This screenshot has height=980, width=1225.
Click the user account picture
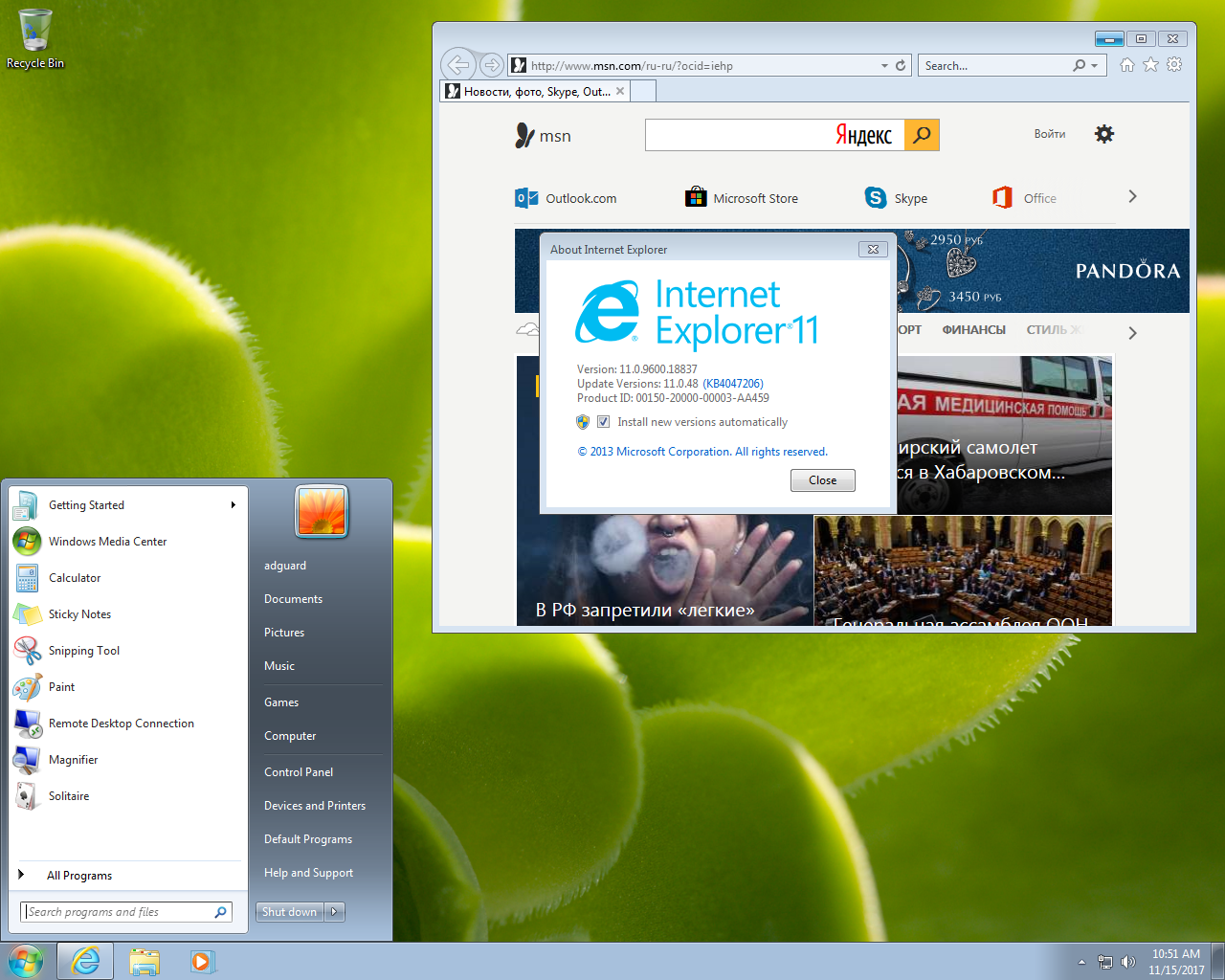pyautogui.click(x=322, y=511)
